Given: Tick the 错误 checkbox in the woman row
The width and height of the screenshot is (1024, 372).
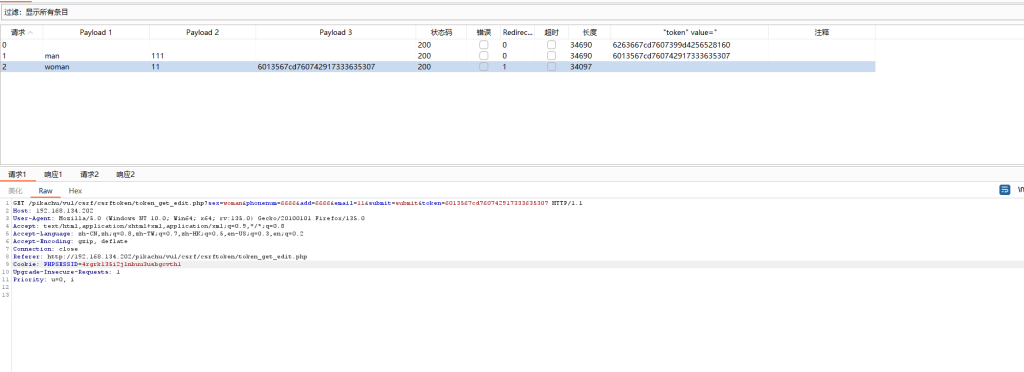Looking at the screenshot, I should tap(483, 67).
